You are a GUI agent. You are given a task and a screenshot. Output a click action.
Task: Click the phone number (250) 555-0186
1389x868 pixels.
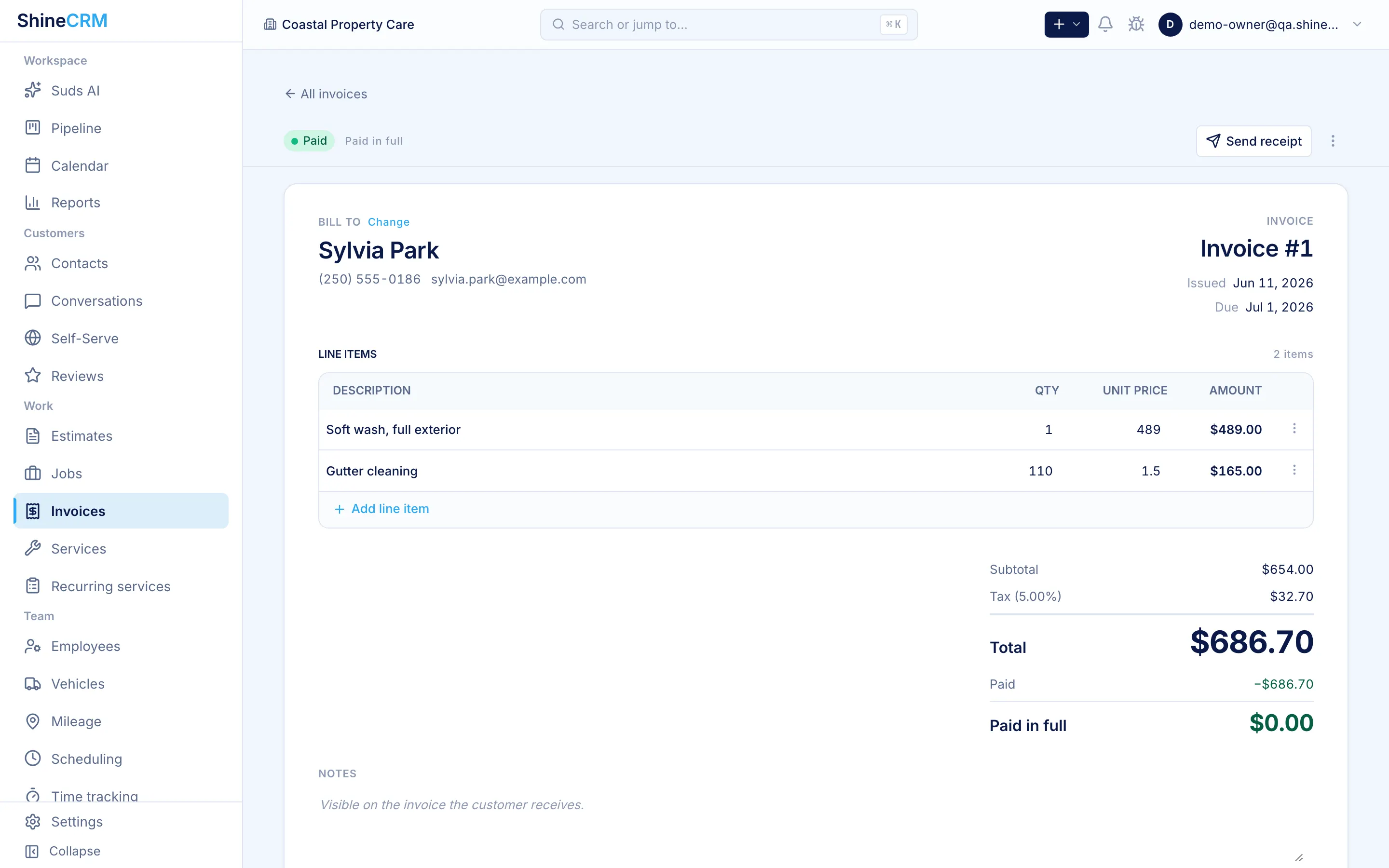(x=369, y=279)
